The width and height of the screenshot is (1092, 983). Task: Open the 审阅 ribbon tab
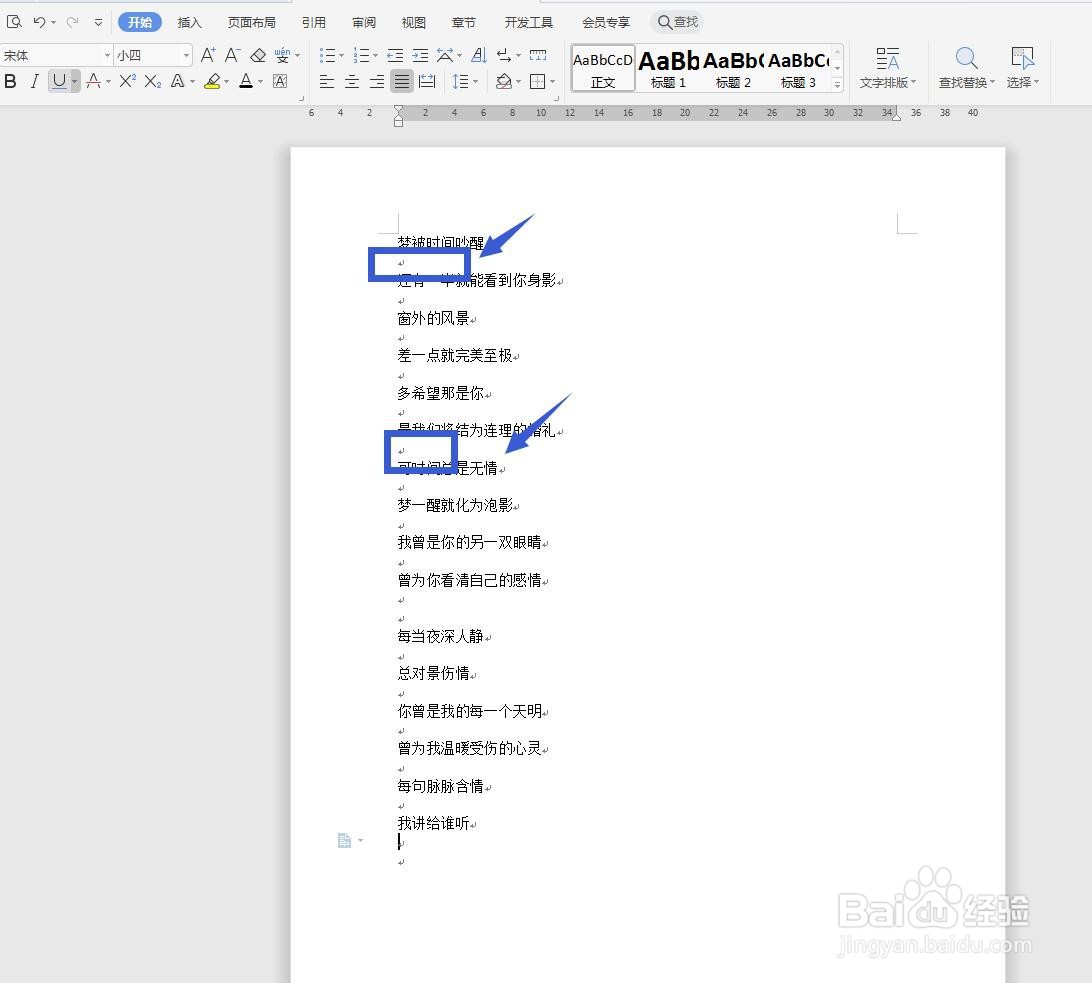(x=363, y=21)
